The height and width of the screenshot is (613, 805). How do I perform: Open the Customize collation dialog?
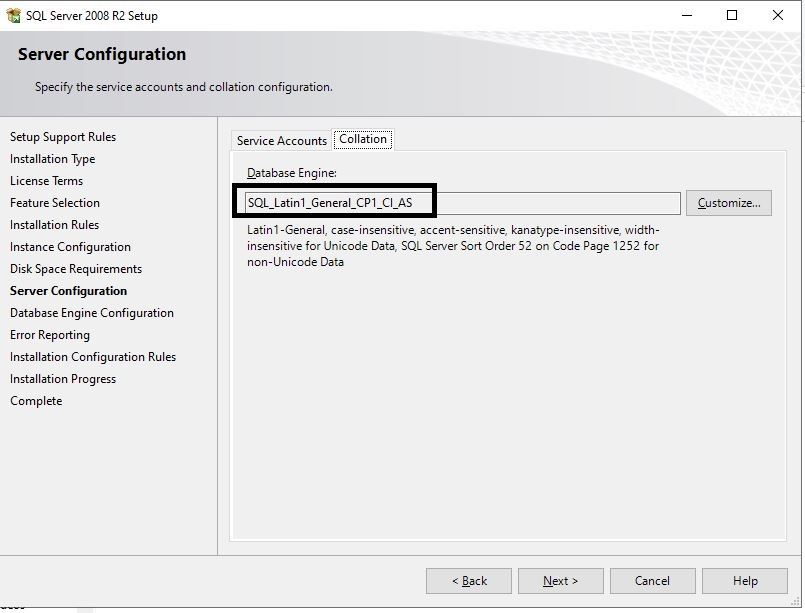[x=729, y=203]
